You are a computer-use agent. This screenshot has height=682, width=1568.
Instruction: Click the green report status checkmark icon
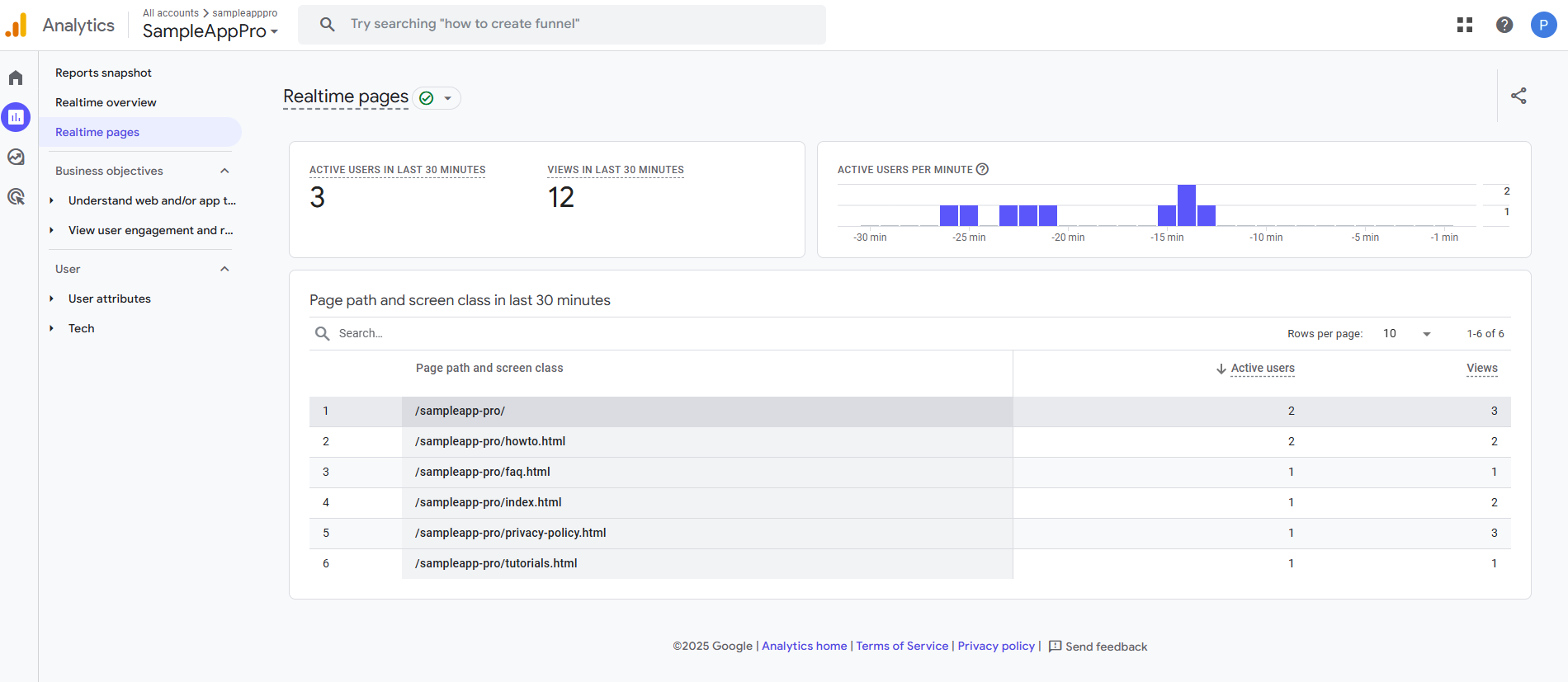pyautogui.click(x=427, y=98)
